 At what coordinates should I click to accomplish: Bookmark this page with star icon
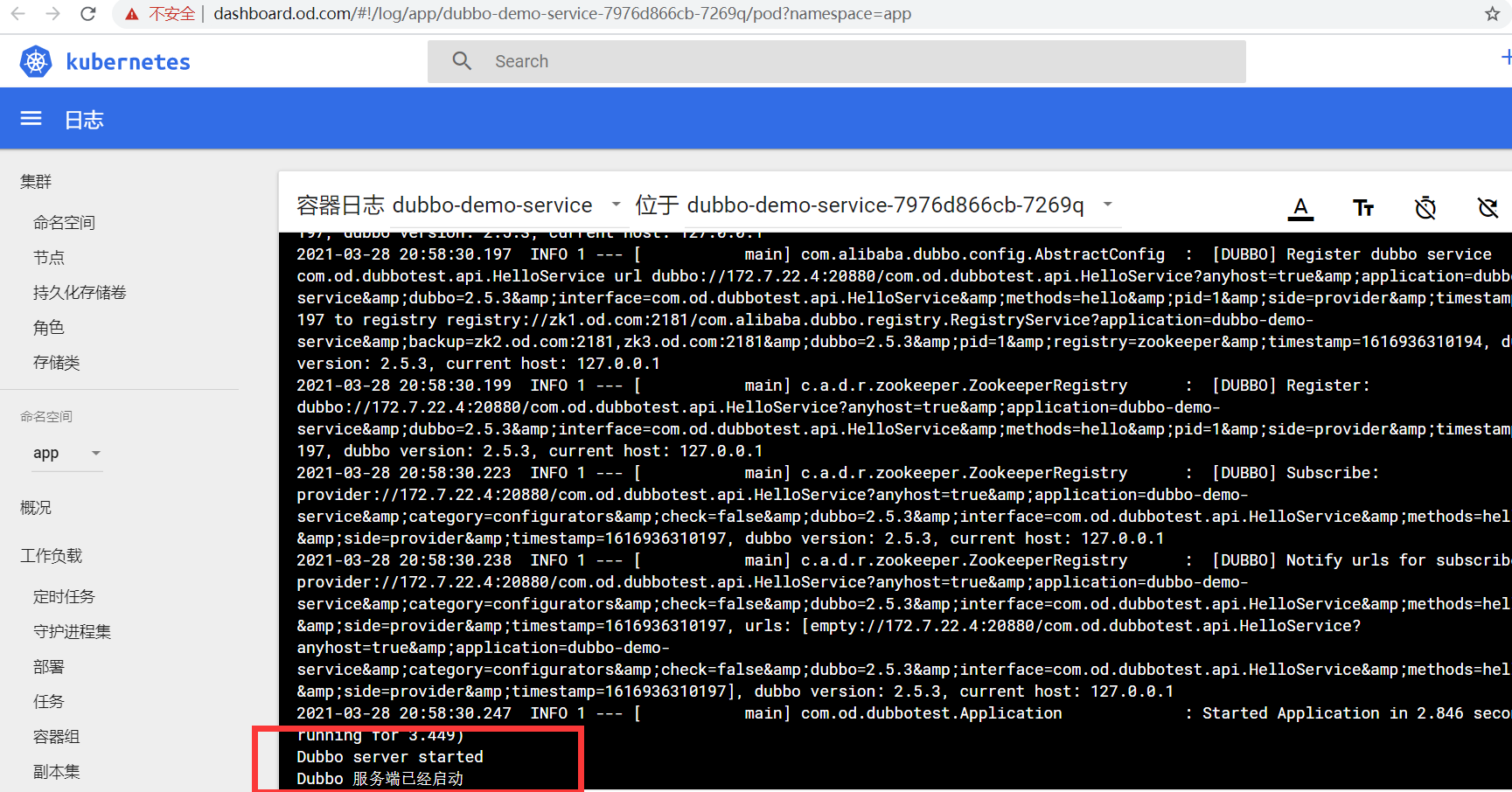click(x=1492, y=14)
